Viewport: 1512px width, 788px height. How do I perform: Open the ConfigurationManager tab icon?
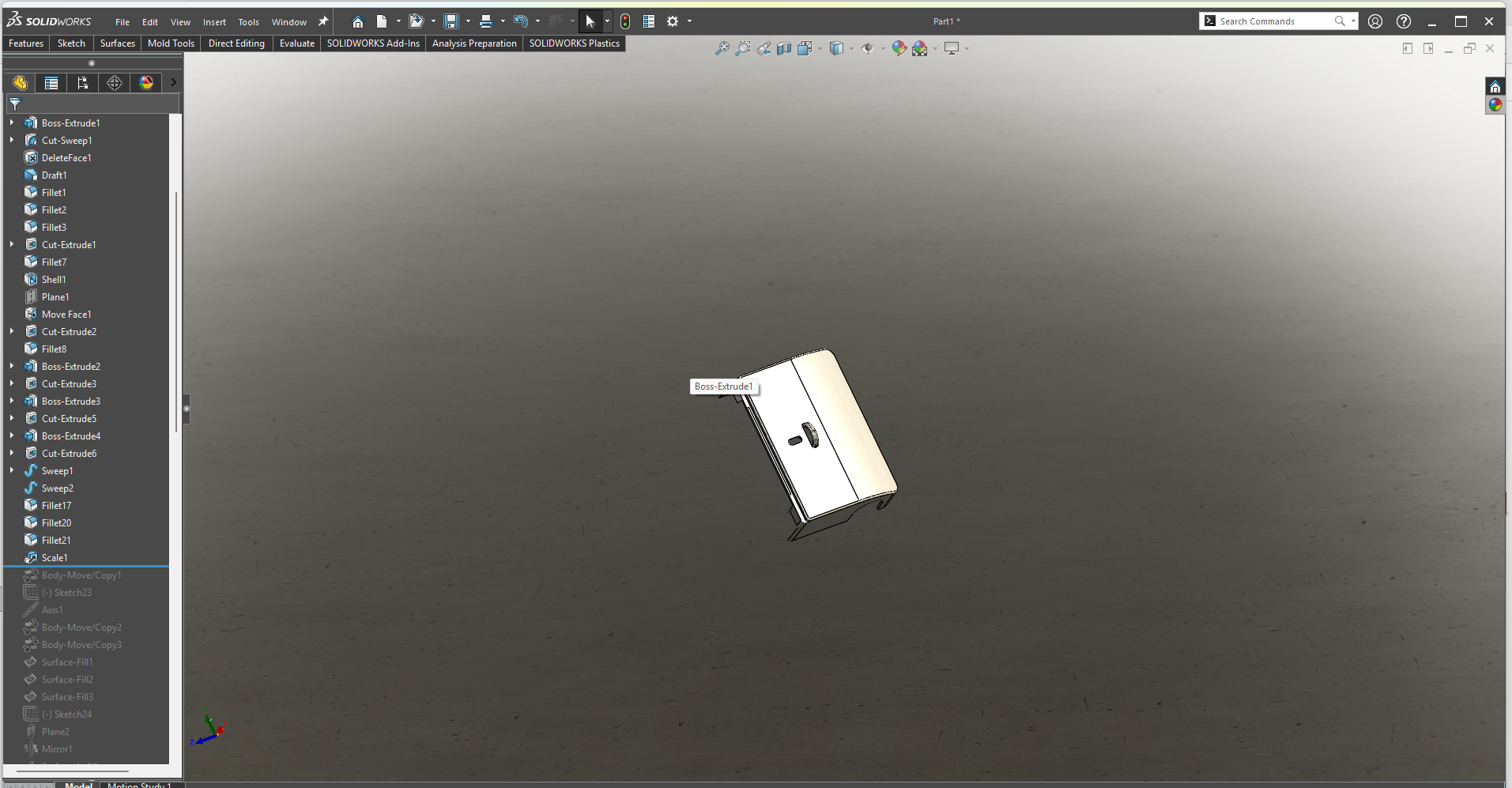[83, 83]
